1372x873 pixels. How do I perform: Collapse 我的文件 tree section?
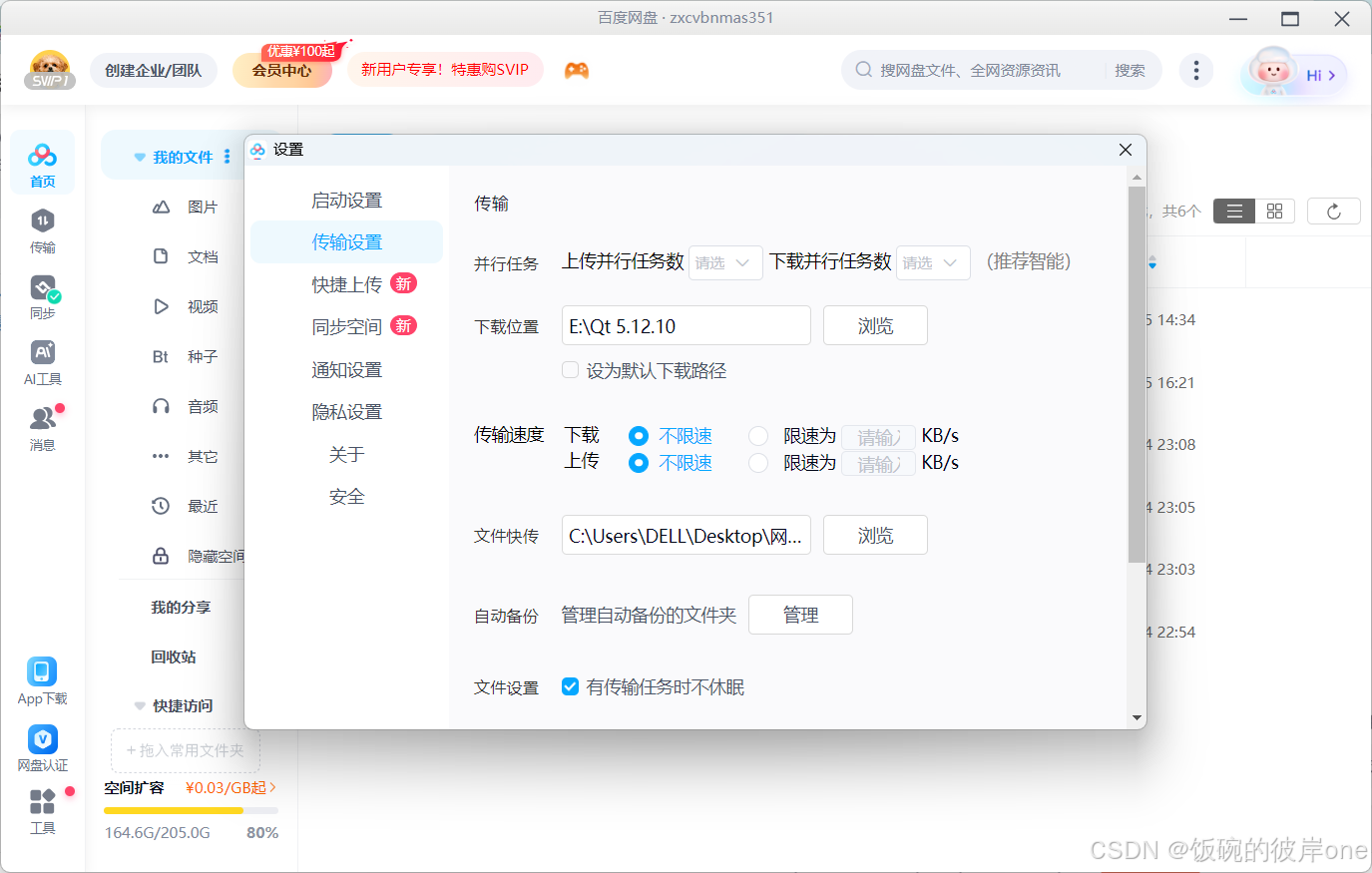click(x=140, y=158)
